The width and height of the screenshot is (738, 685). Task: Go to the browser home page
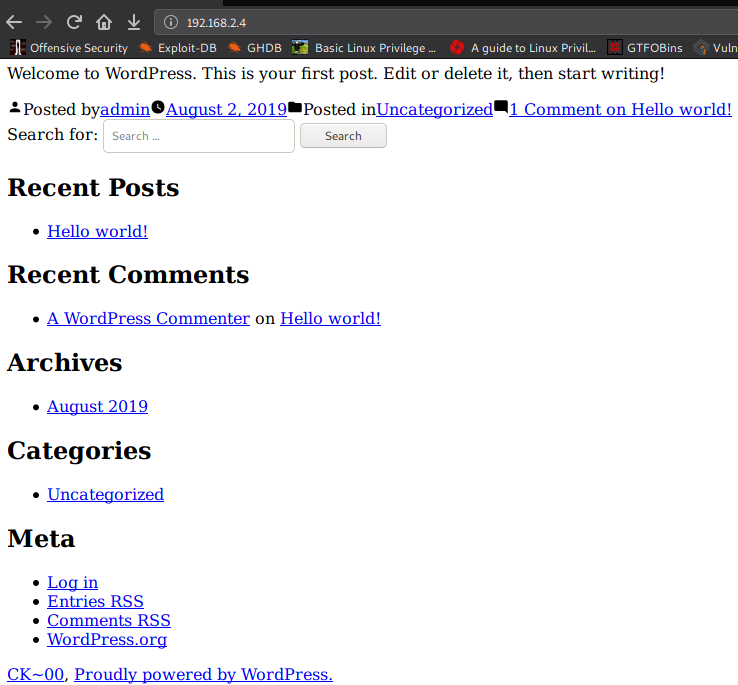point(104,22)
